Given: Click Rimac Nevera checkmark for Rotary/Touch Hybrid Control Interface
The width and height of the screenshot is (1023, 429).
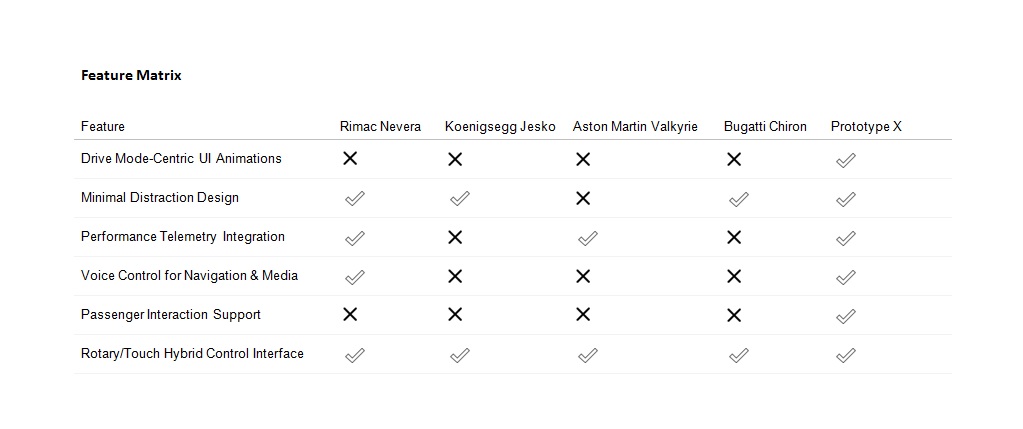Looking at the screenshot, I should click(x=354, y=355).
